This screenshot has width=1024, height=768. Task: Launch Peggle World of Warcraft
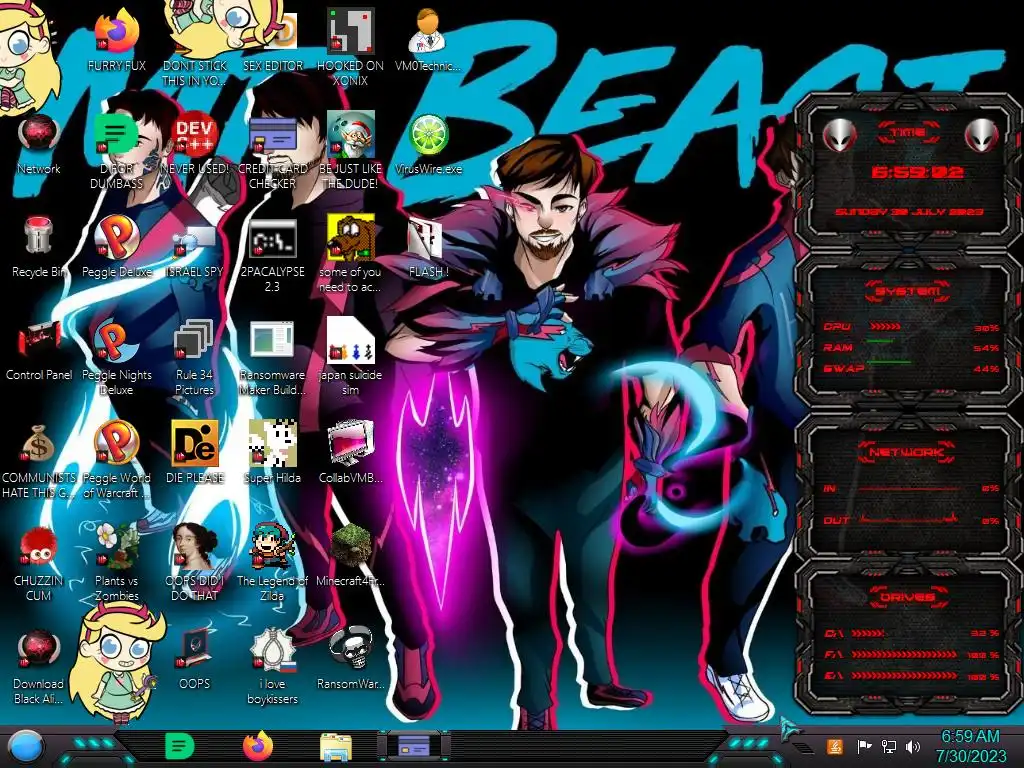(116, 442)
